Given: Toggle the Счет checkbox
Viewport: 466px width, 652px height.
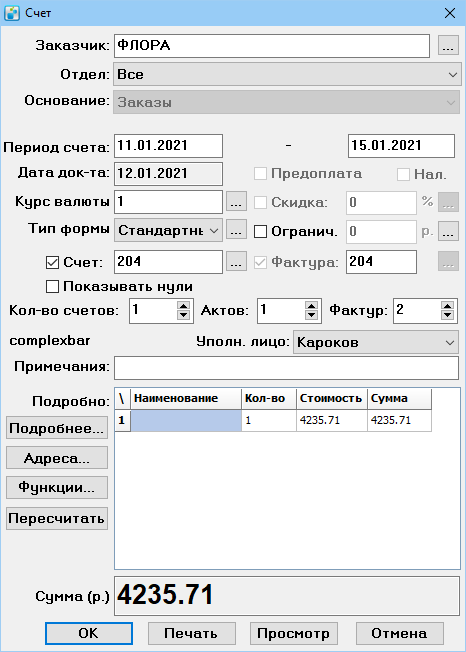Looking at the screenshot, I should coord(52,262).
